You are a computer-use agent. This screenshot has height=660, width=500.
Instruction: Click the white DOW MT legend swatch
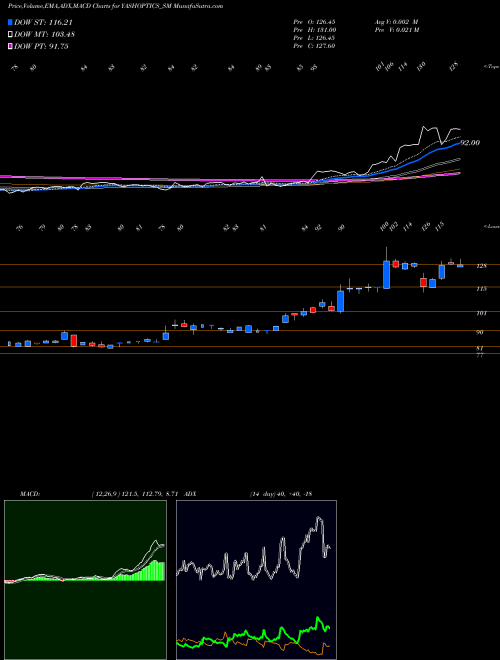click(x=10, y=35)
